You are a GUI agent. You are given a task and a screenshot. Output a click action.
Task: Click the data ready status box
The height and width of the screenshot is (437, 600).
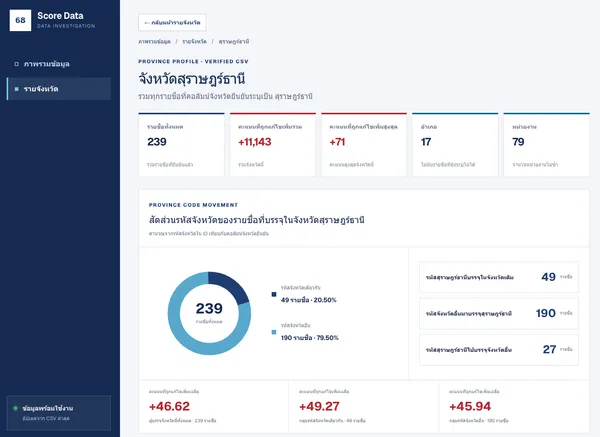click(59, 413)
